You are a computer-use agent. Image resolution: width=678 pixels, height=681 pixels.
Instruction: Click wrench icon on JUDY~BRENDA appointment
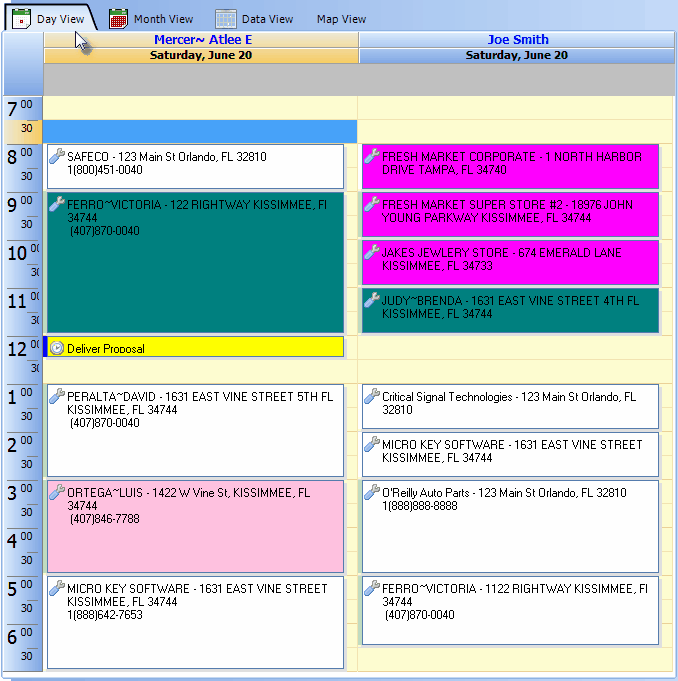tap(372, 300)
